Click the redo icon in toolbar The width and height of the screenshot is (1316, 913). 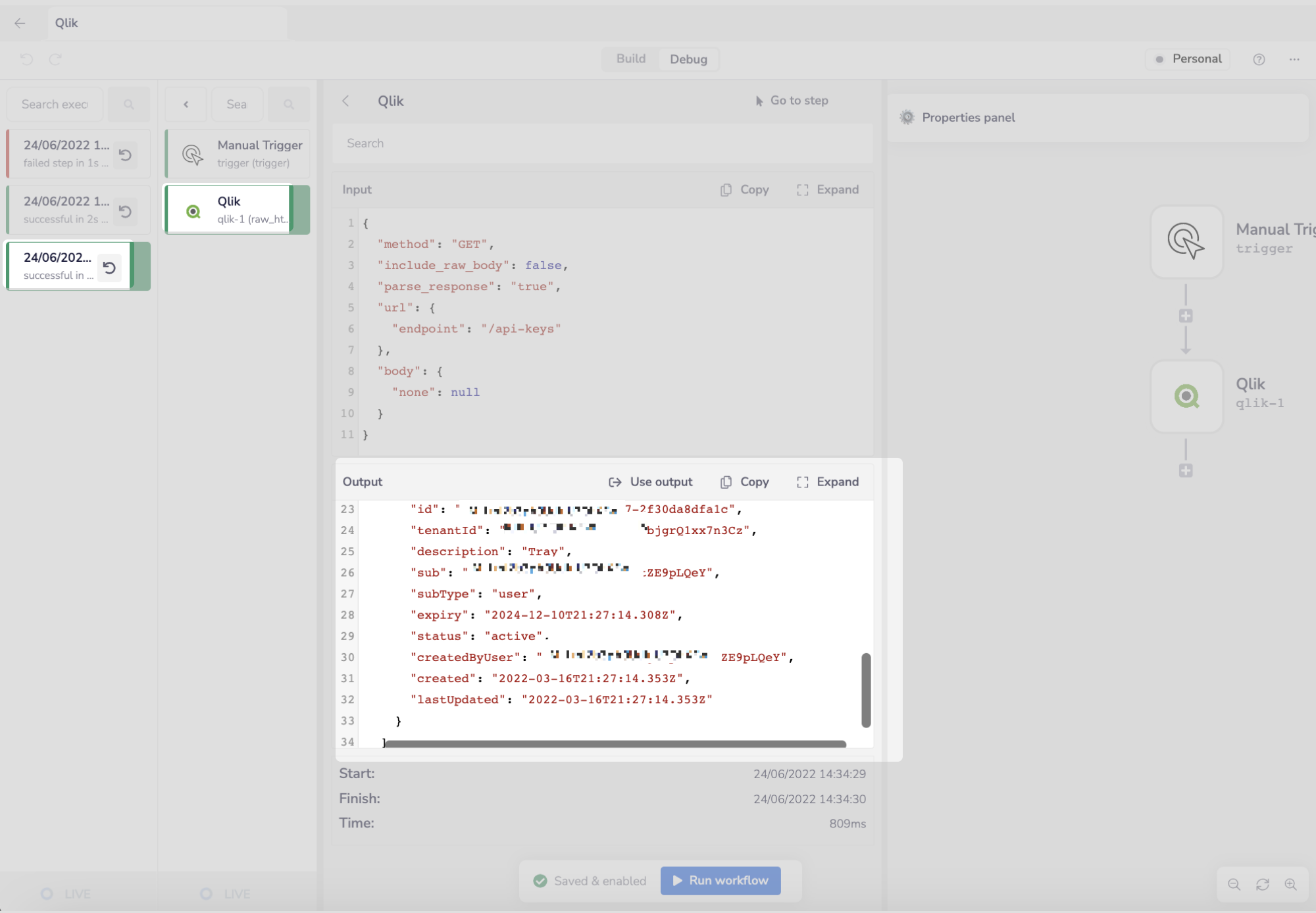tap(56, 59)
